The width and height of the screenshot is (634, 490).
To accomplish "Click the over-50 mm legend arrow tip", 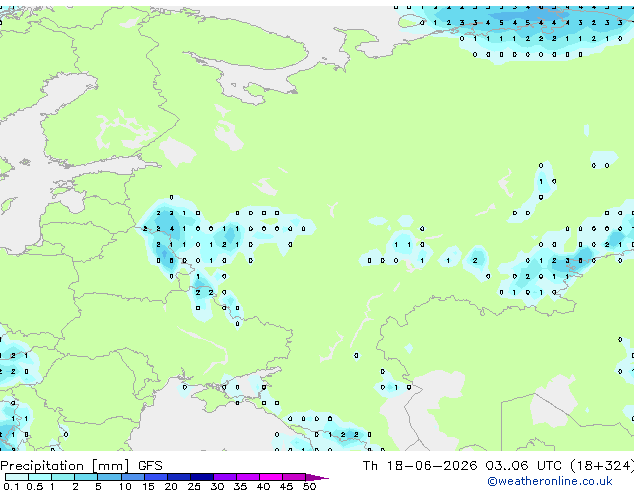I will (317, 478).
